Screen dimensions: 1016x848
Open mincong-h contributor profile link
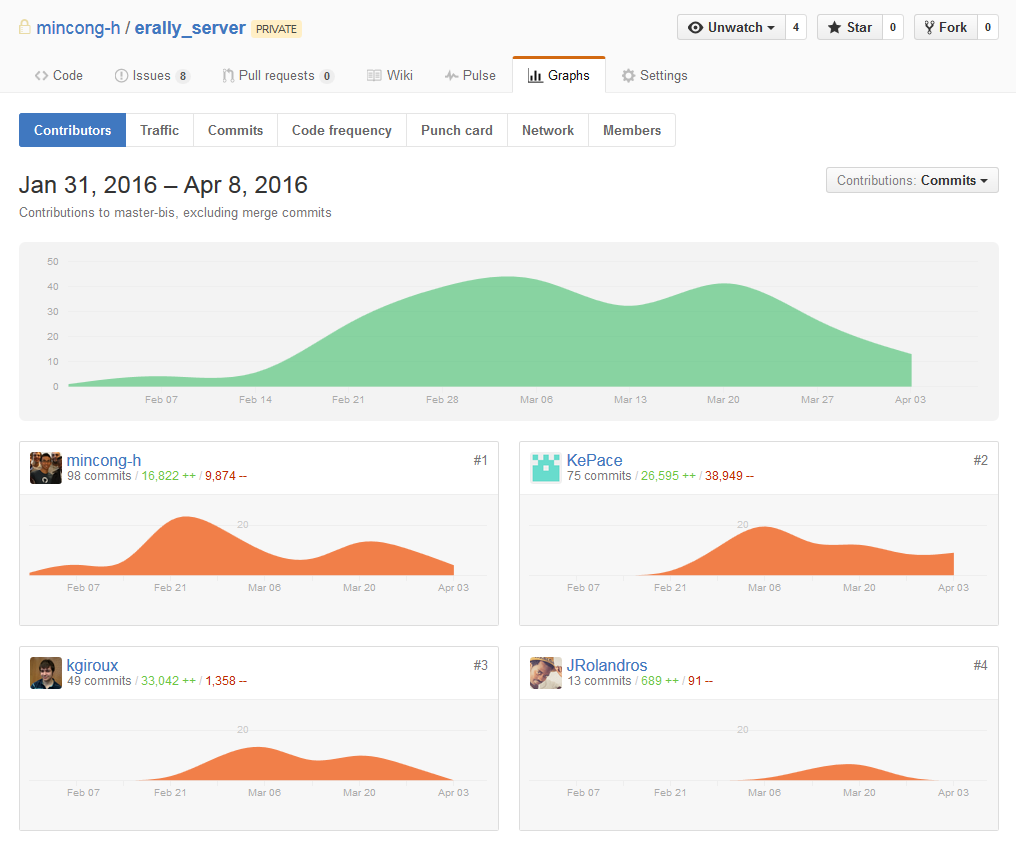pos(104,460)
